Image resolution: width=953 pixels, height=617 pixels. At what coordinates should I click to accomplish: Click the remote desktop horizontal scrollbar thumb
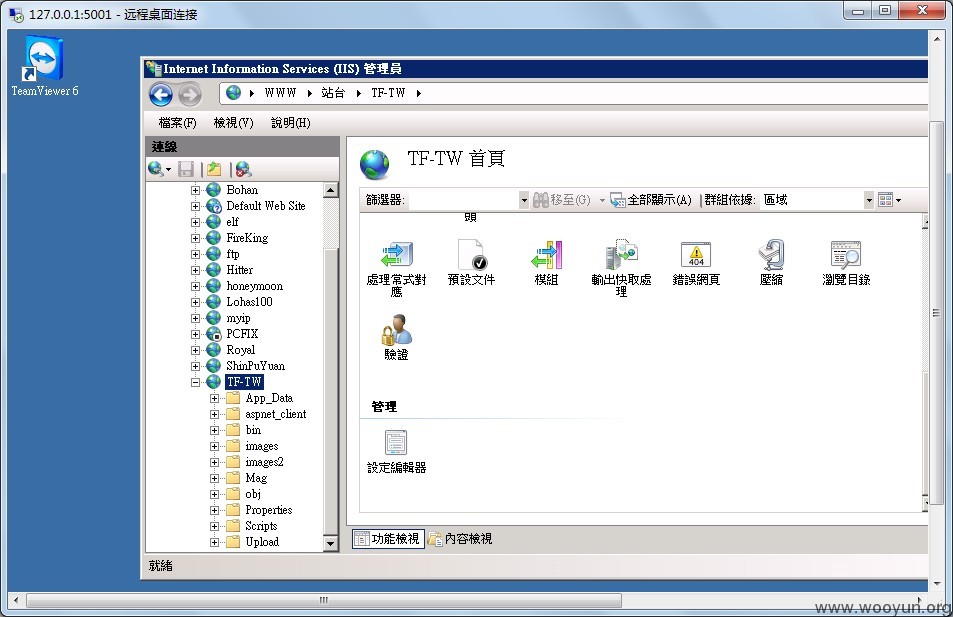pyautogui.click(x=324, y=601)
